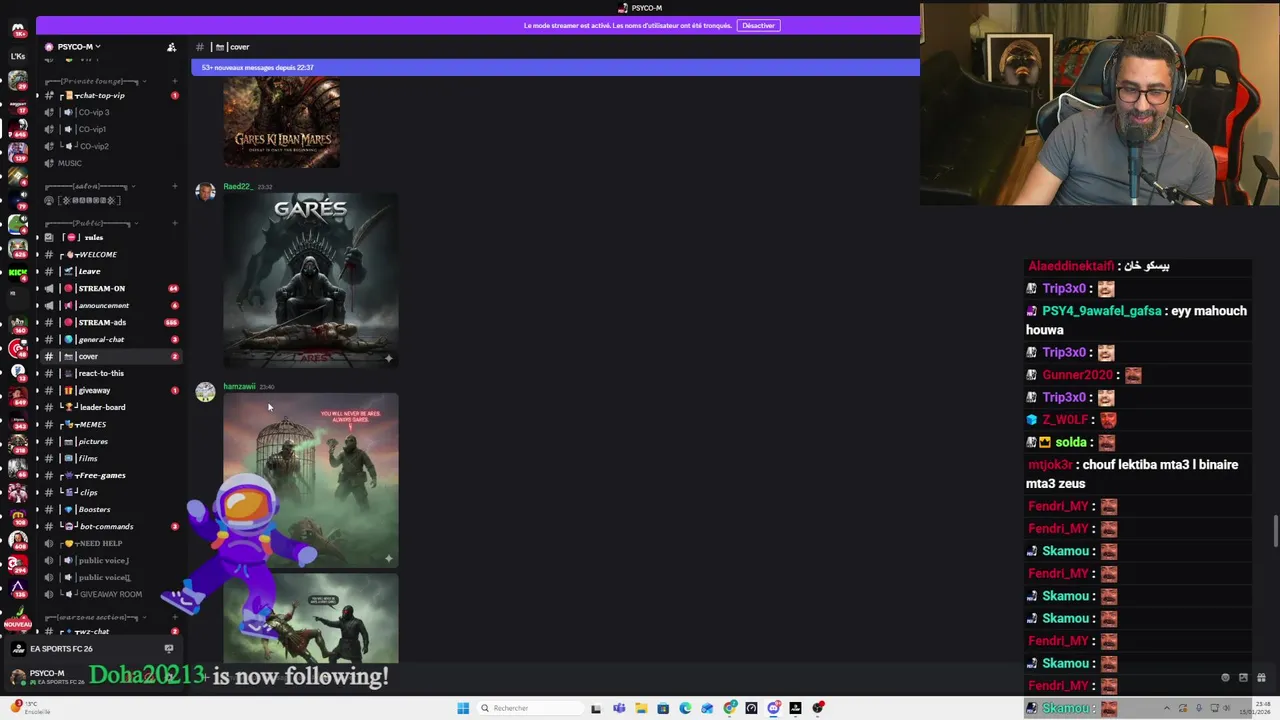This screenshot has width=1280, height=720.
Task: Open Microsoft Edge from taskbar
Action: 685,708
